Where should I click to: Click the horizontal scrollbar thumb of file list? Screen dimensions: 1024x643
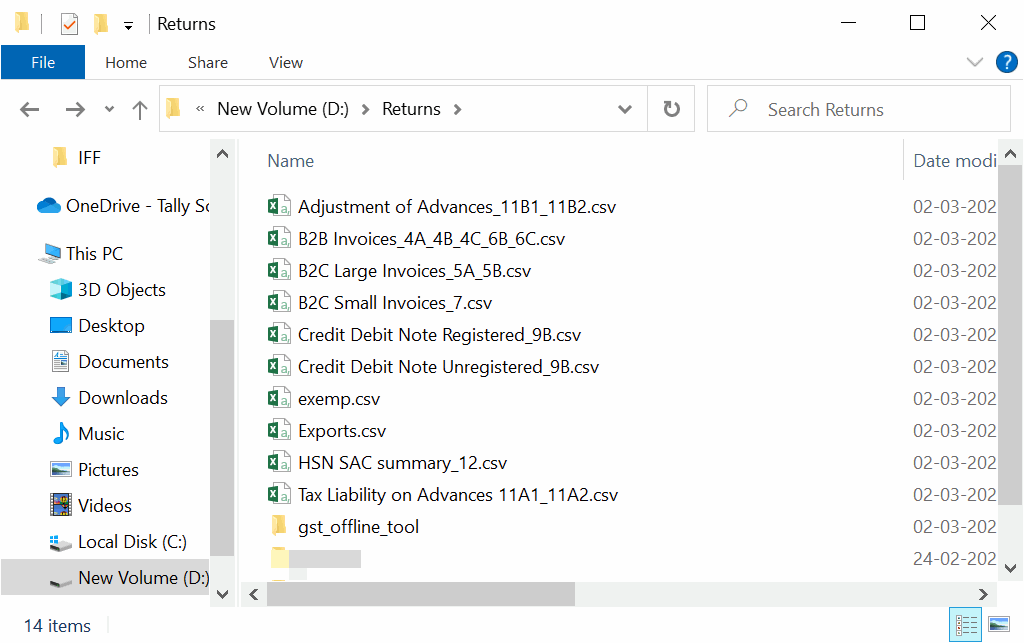[421, 594]
